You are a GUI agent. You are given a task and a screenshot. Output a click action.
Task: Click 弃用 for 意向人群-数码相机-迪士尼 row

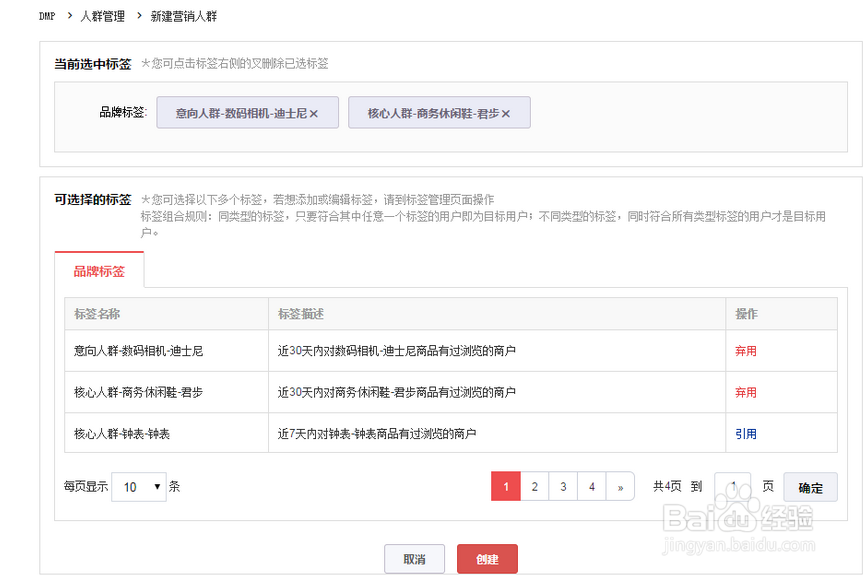746,351
